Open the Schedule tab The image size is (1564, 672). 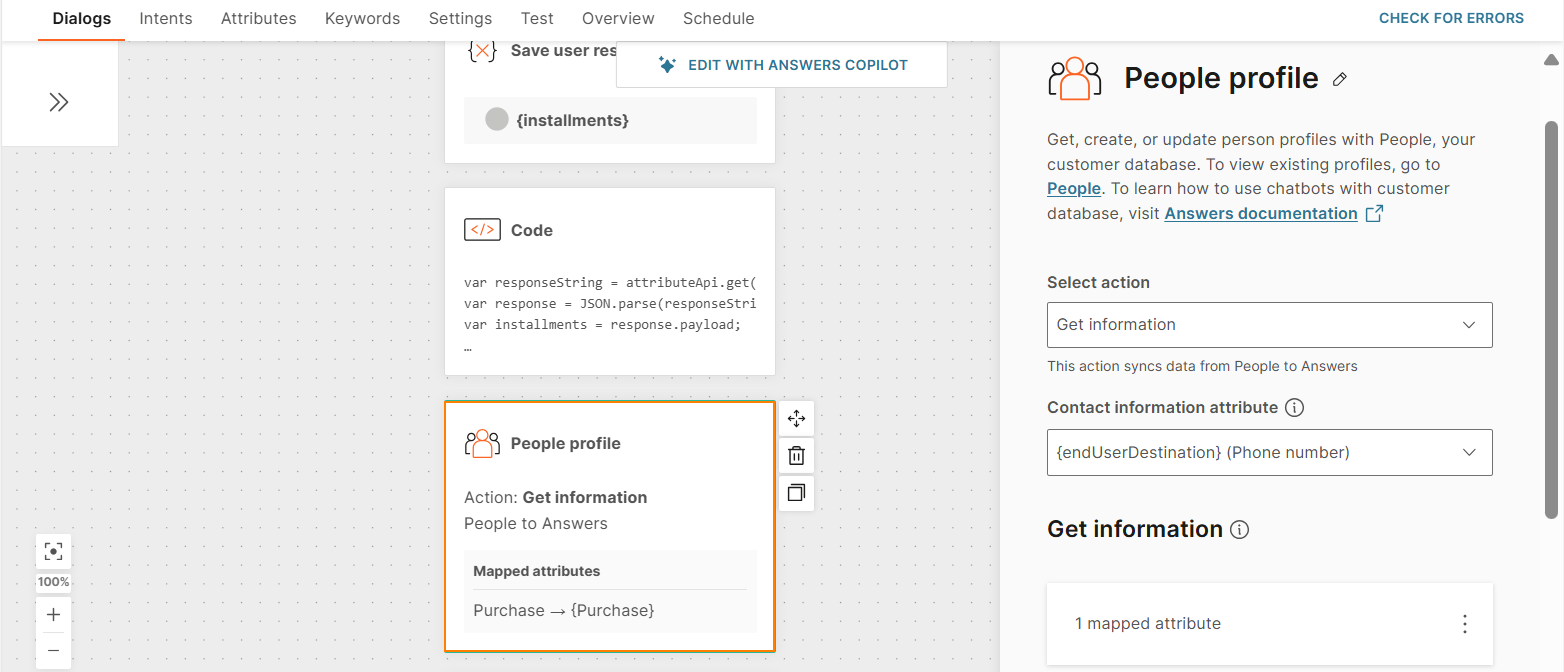point(719,18)
